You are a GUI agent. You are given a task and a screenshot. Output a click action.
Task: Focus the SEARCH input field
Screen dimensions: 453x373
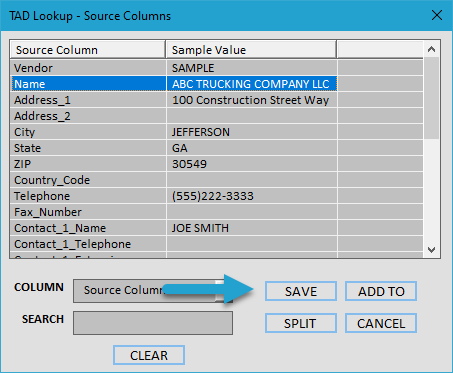[x=153, y=323]
